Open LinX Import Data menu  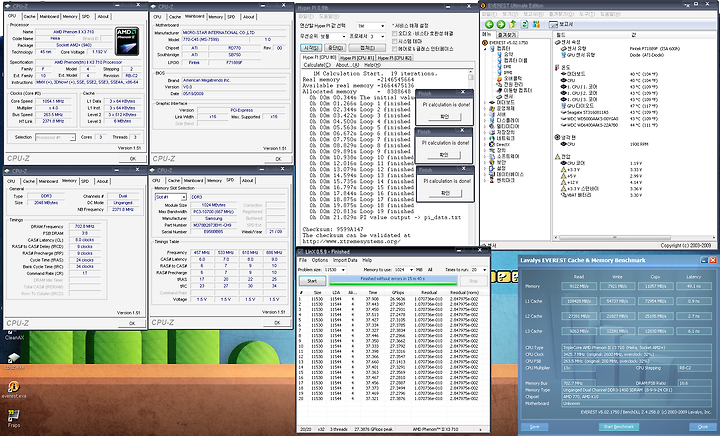(345, 260)
